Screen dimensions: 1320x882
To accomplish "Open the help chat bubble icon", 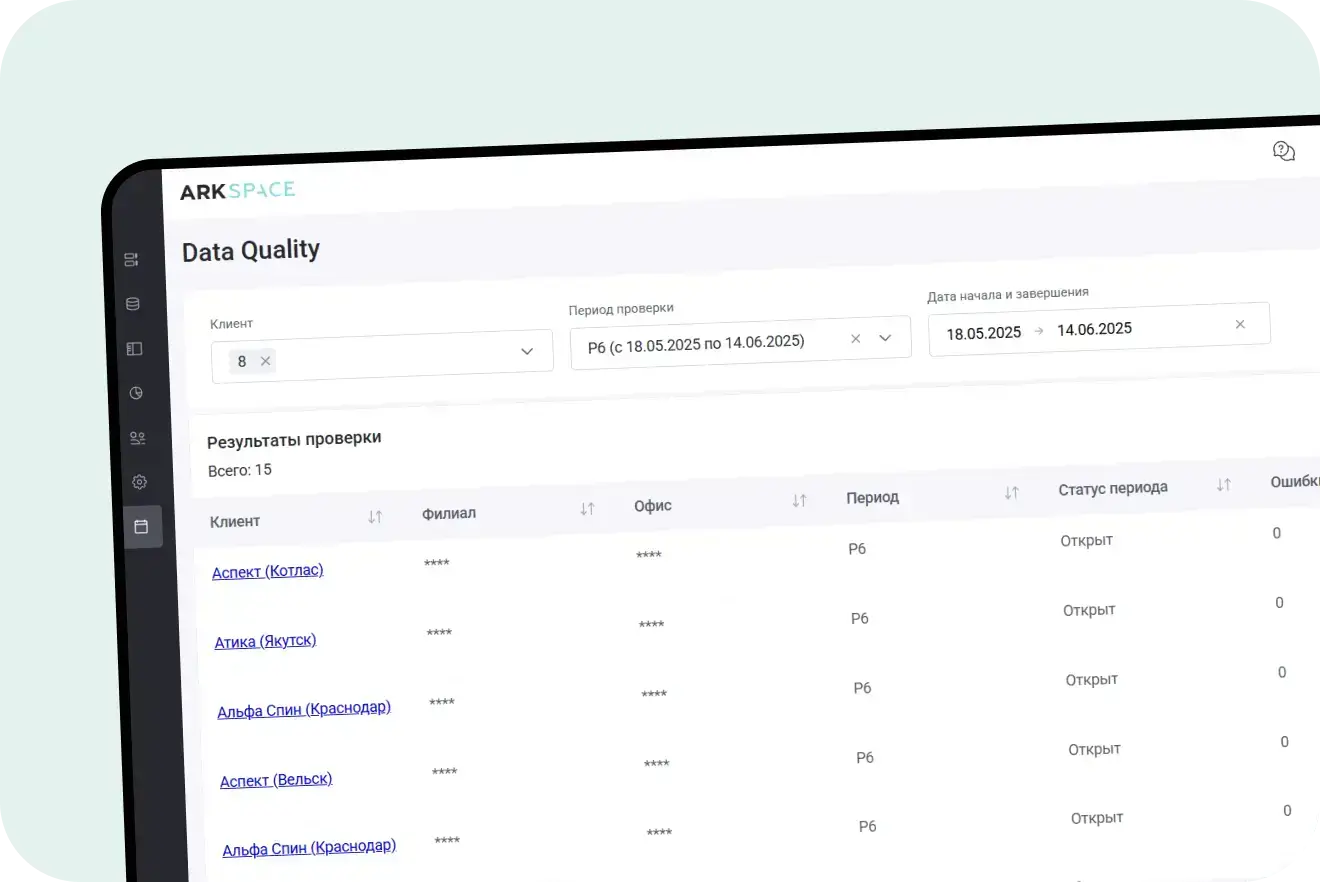I will [1284, 151].
